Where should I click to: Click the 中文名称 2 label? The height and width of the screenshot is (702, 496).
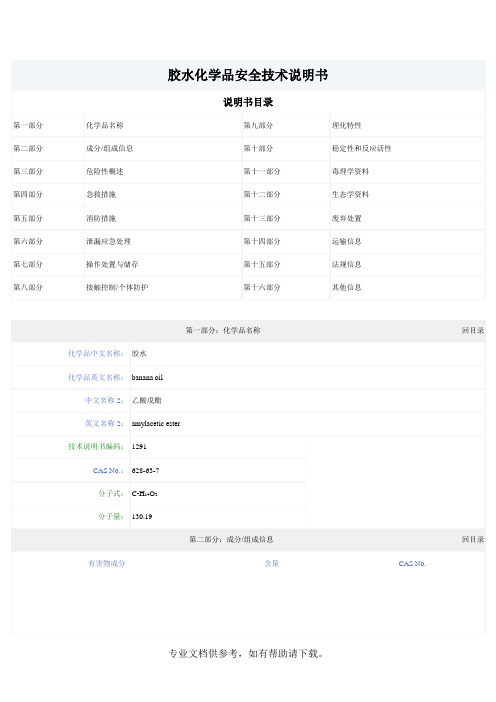(104, 400)
